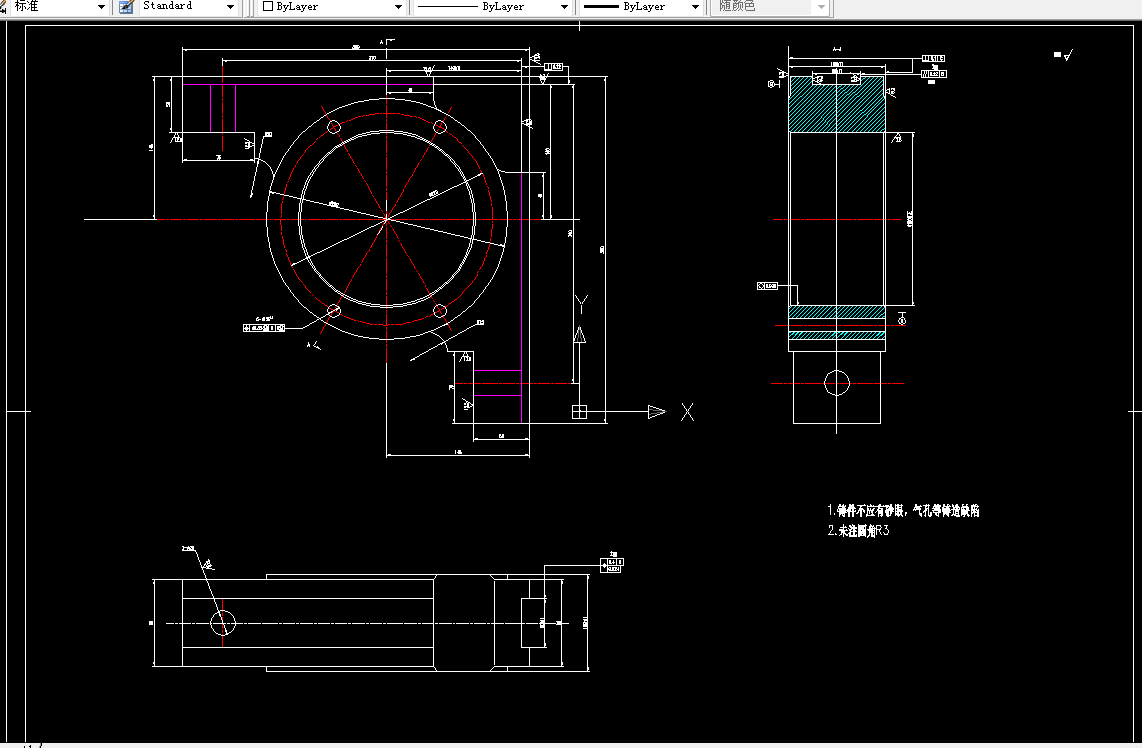
Task: Select the hole circle in the bottom plan view
Action: (223, 623)
